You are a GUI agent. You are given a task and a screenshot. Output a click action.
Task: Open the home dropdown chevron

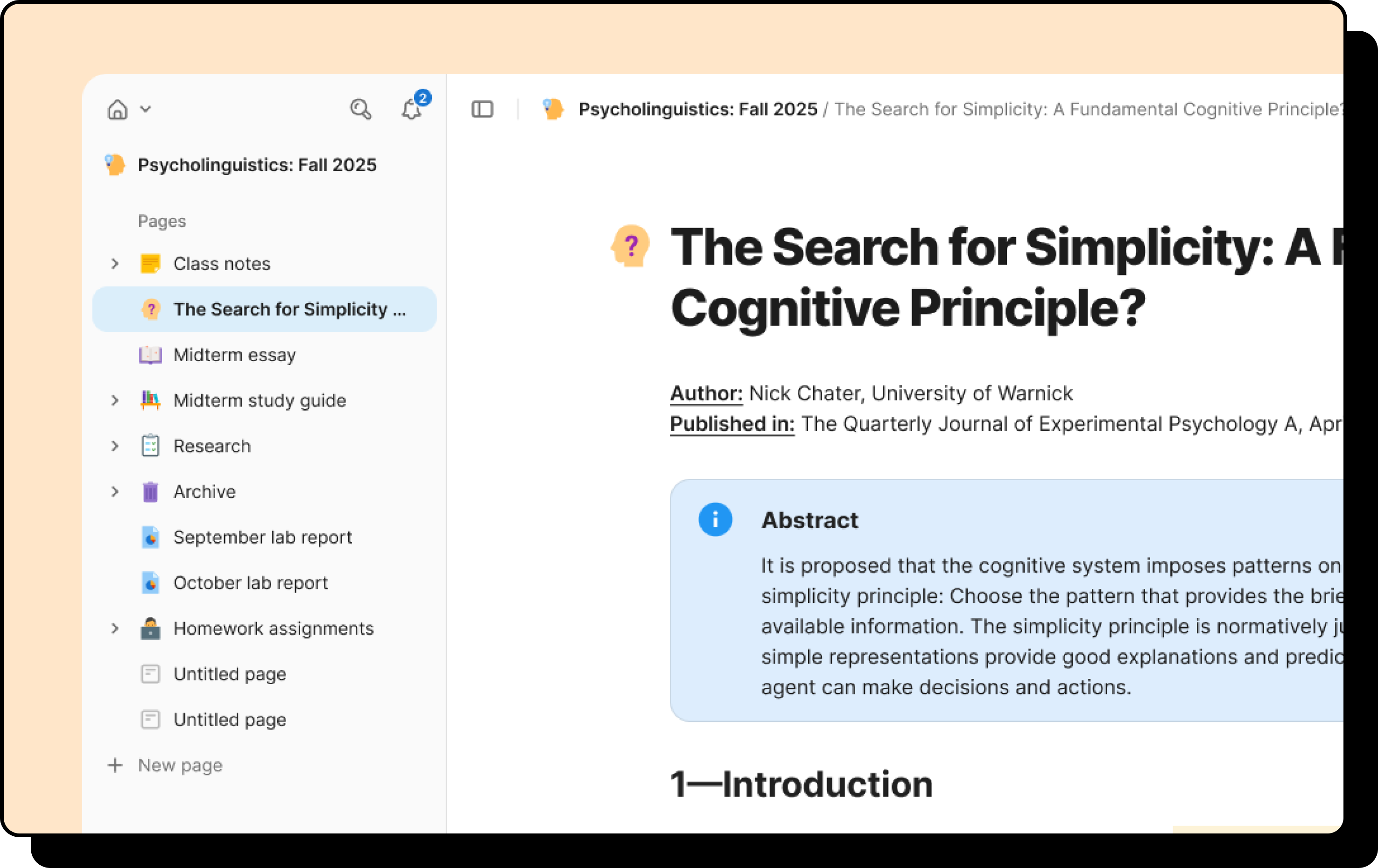click(x=146, y=109)
